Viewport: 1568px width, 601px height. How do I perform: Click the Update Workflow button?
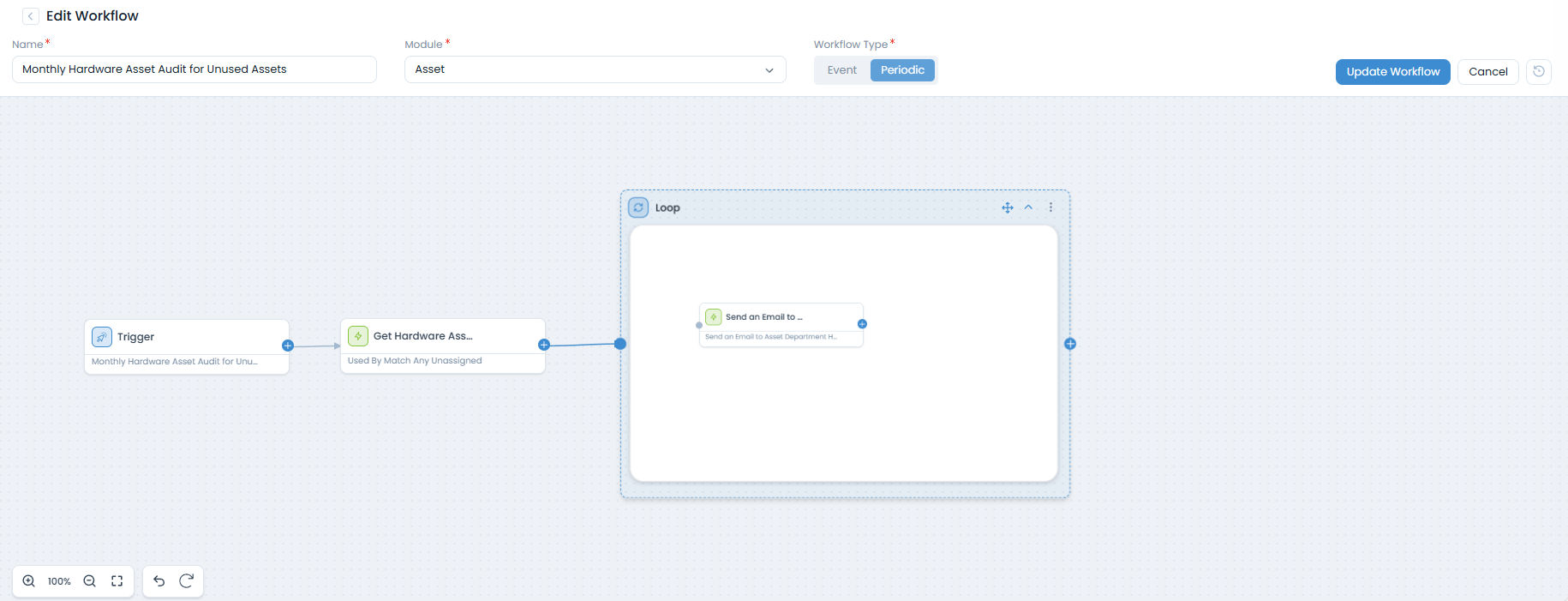click(x=1392, y=72)
